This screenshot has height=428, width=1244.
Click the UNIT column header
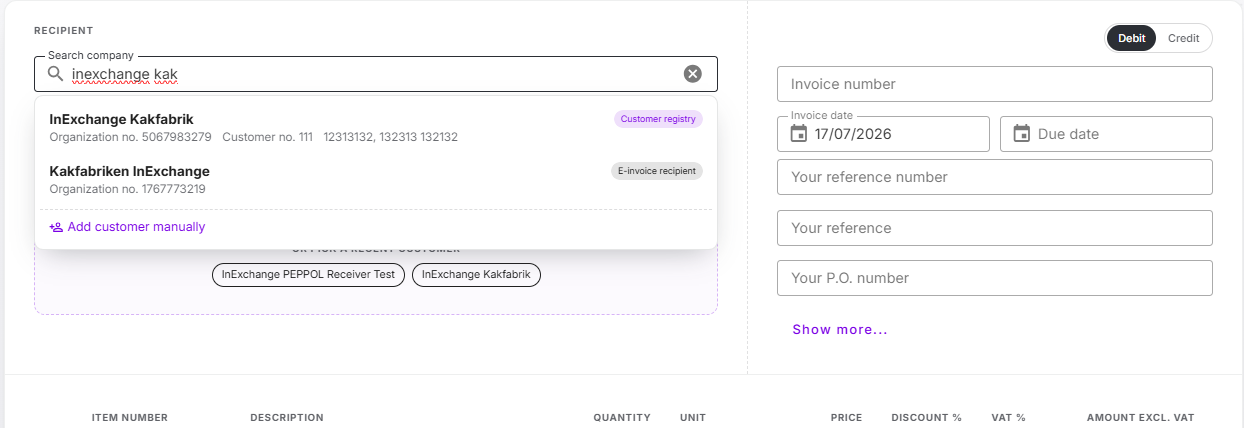[x=692, y=417]
